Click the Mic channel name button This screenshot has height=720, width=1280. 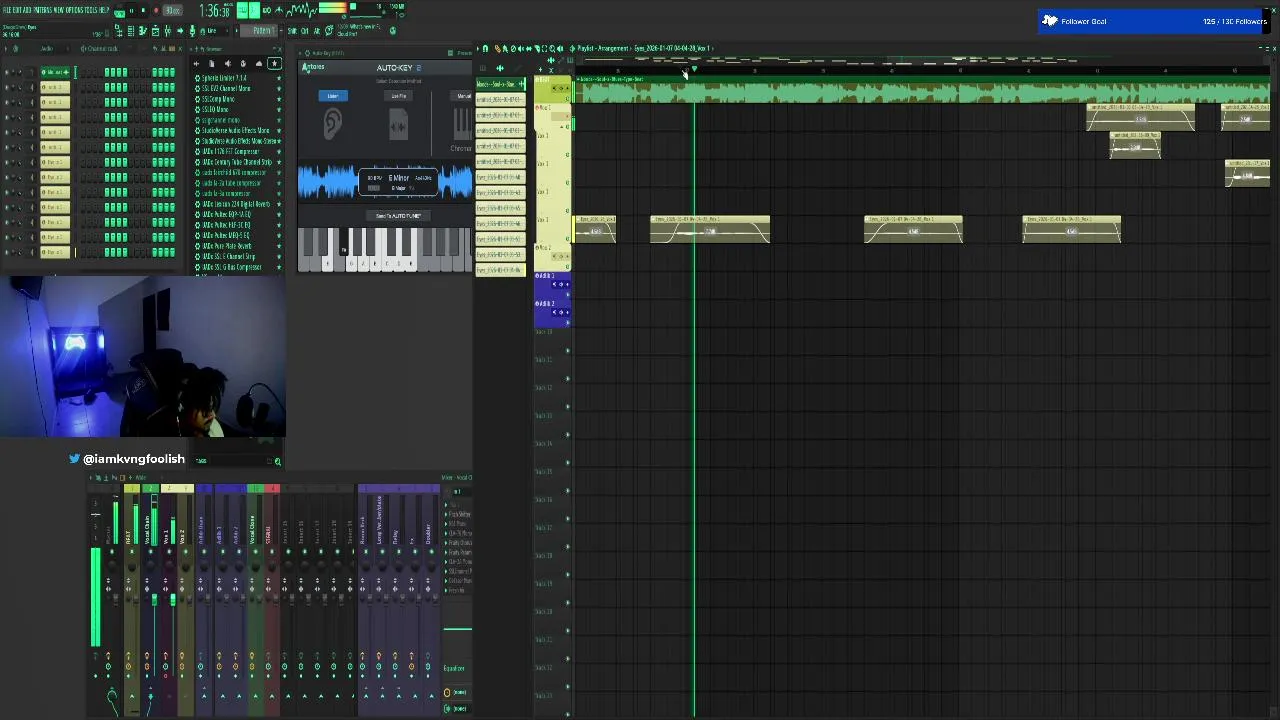(x=56, y=72)
